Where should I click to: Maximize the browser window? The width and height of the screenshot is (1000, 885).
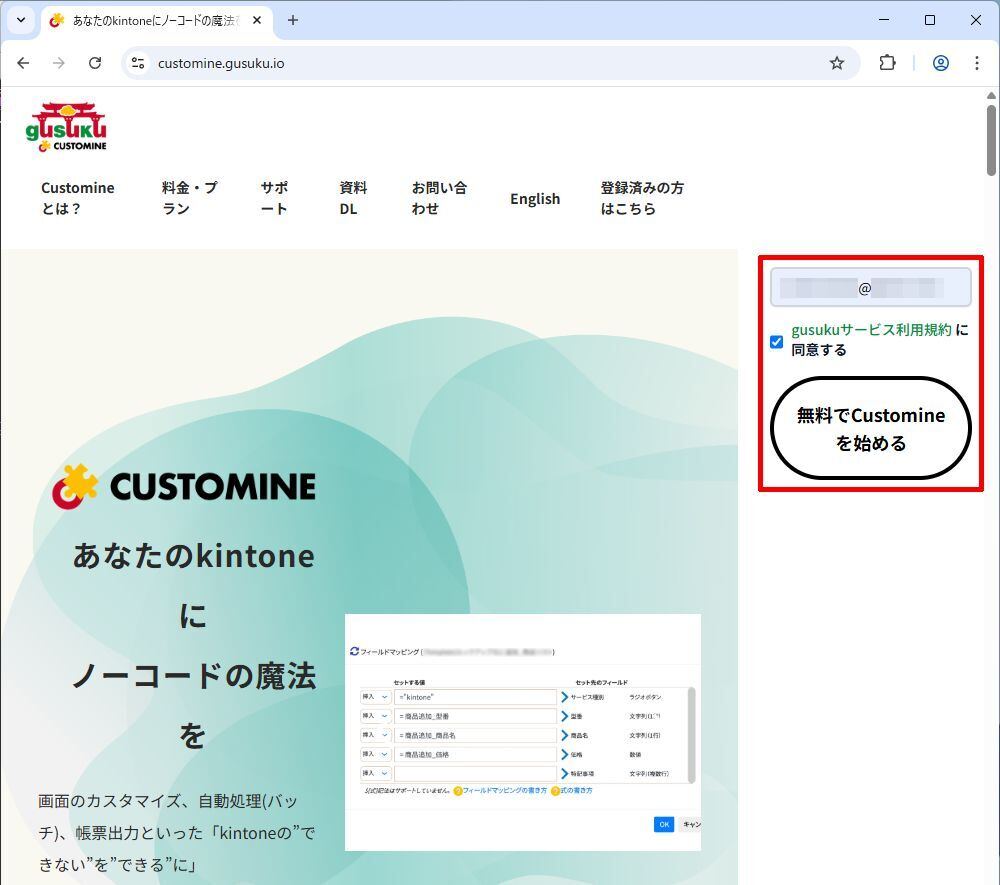[x=930, y=20]
